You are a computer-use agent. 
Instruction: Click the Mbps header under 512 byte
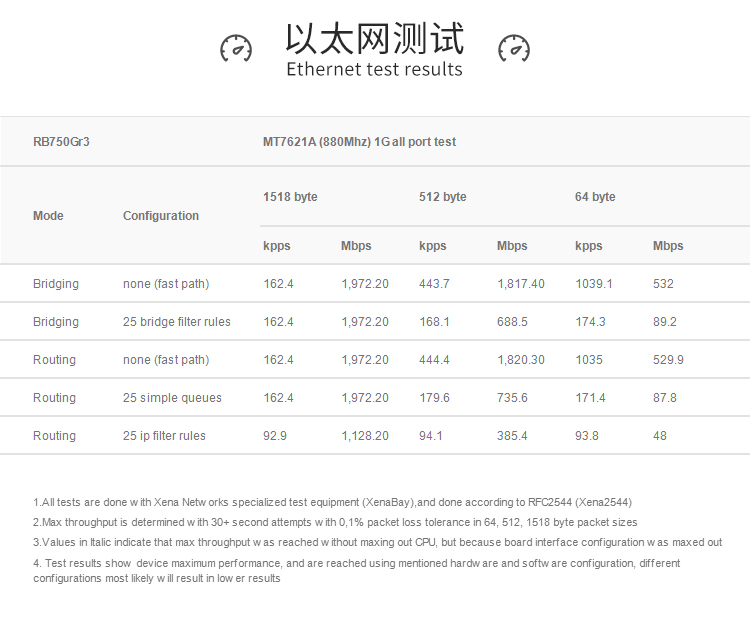(512, 246)
